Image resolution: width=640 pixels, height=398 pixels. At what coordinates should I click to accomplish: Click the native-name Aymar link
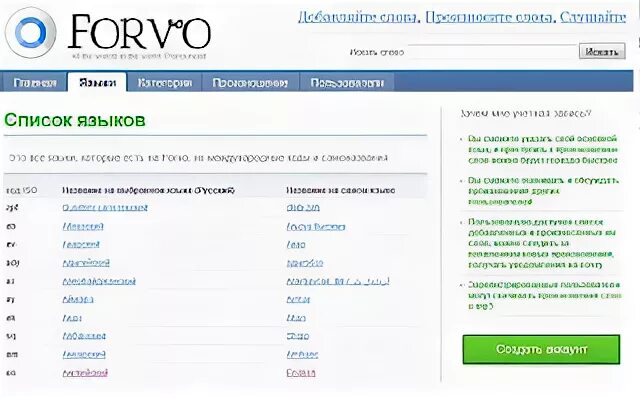(298, 299)
